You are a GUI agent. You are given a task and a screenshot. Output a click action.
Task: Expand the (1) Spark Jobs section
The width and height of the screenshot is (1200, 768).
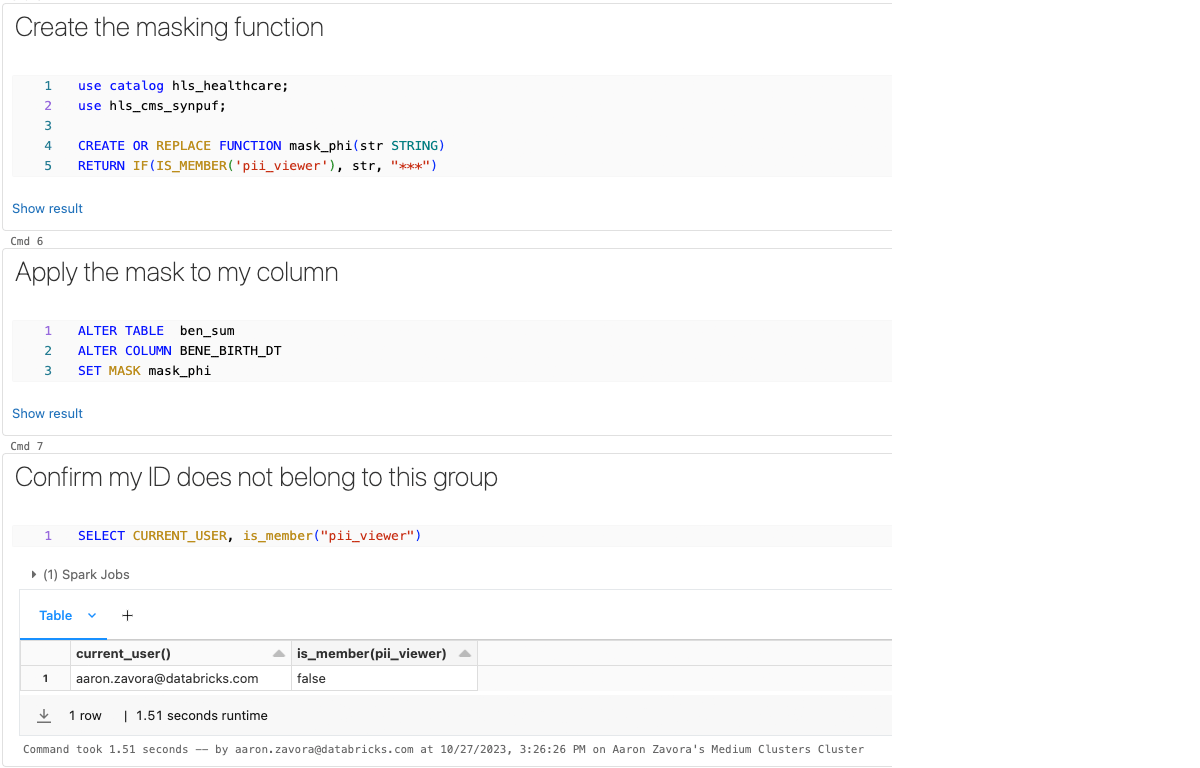click(34, 575)
